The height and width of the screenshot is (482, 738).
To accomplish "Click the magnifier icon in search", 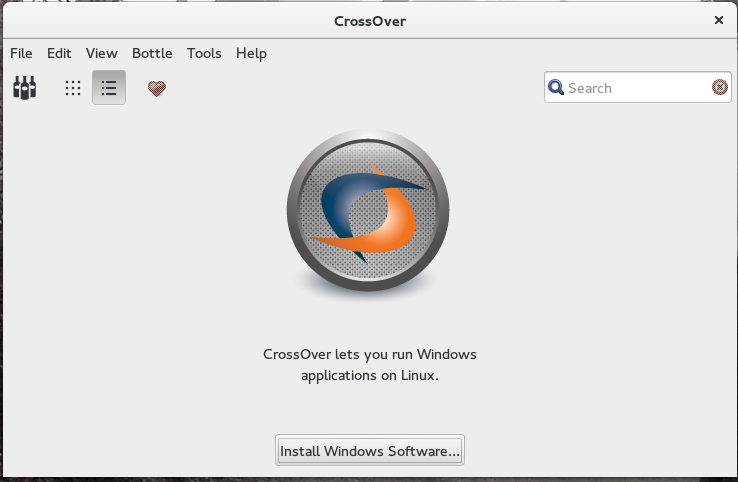I will [x=556, y=87].
